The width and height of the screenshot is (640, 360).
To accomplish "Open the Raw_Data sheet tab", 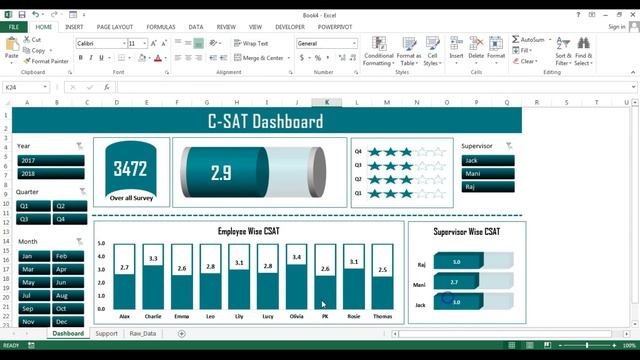I will click(142, 333).
